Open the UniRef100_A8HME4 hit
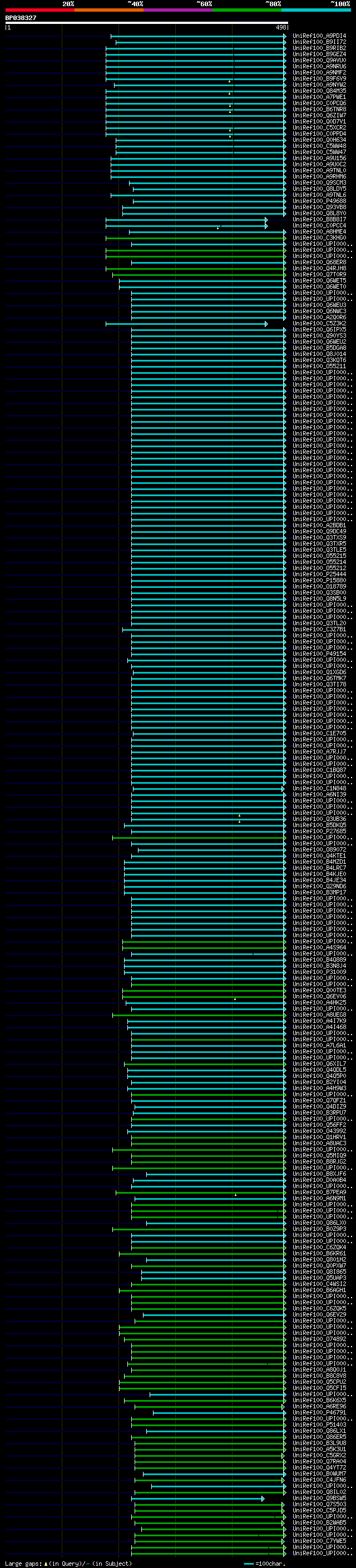Screen dimensions: 356x1568 point(319,232)
